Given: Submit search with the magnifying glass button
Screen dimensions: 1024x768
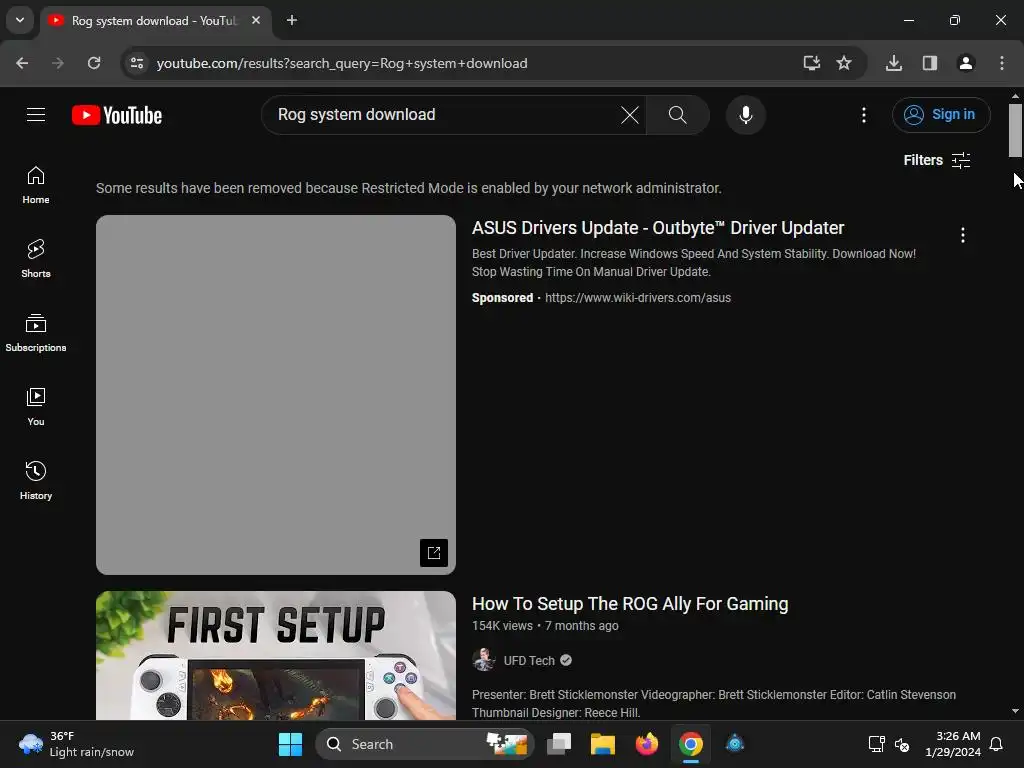Looking at the screenshot, I should tap(677, 115).
